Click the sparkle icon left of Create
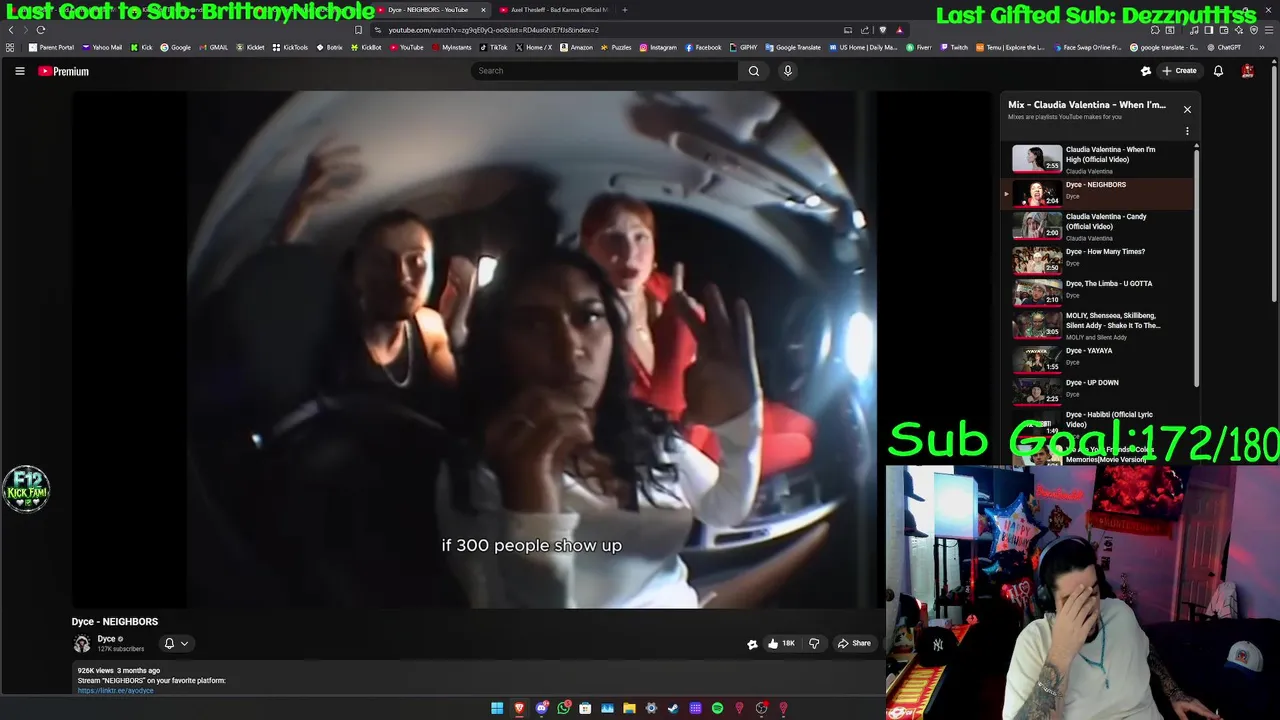The image size is (1280, 720). (1146, 71)
